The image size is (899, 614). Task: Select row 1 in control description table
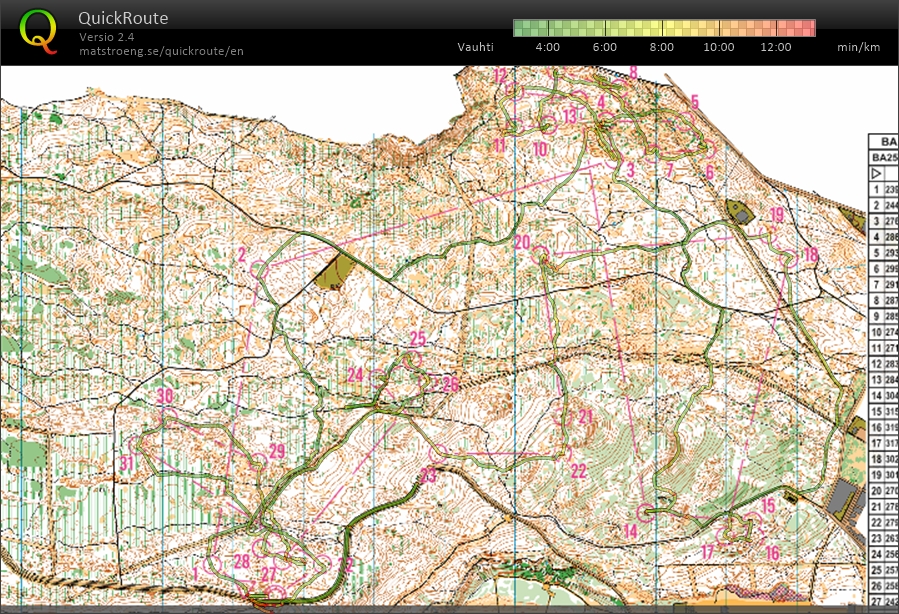tap(881, 189)
